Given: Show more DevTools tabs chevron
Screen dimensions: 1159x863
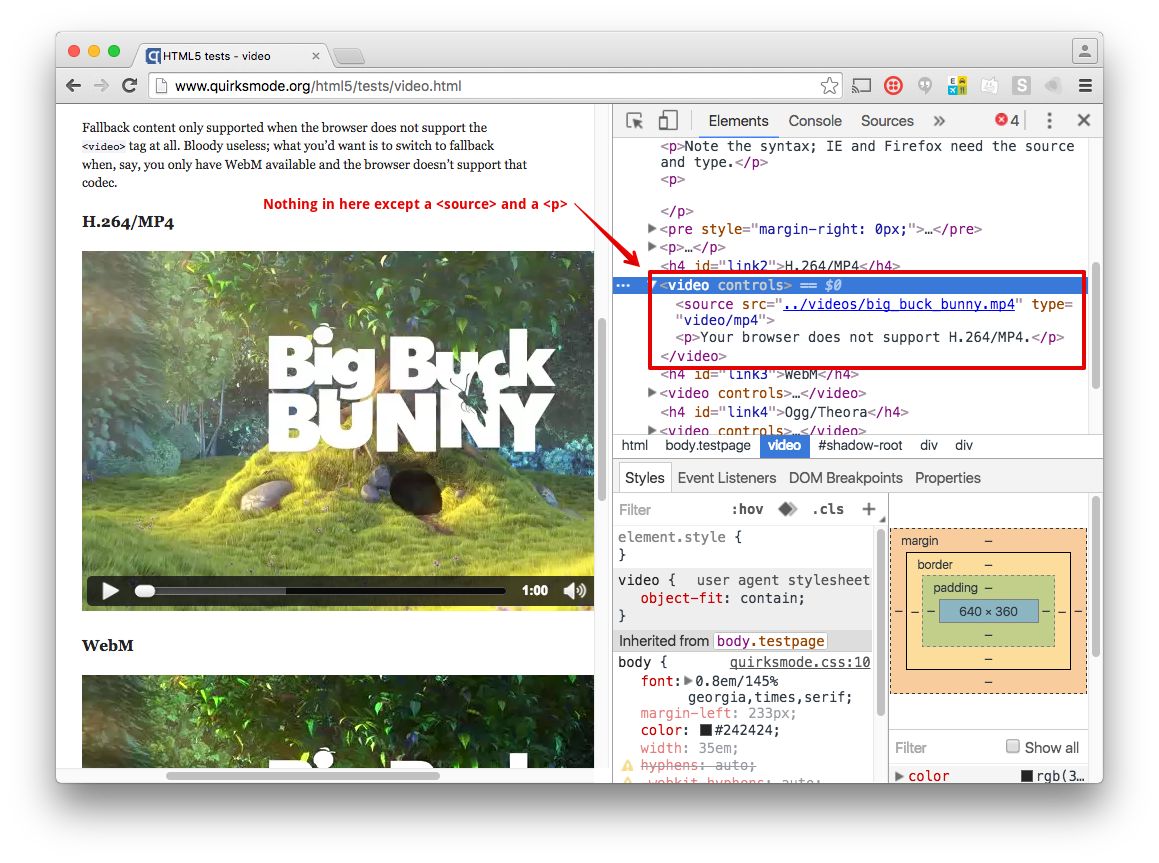Looking at the screenshot, I should coord(939,120).
